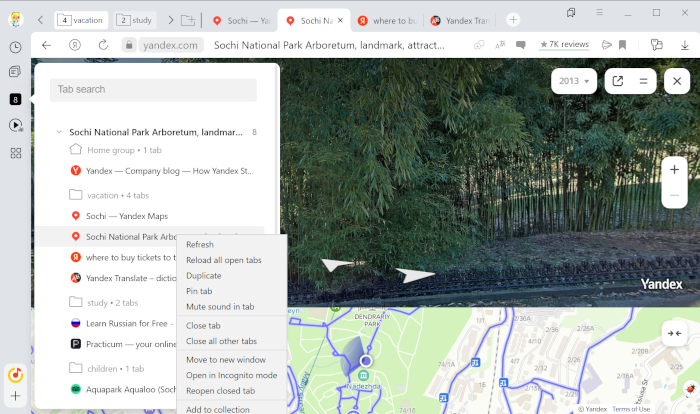Select the study tab group with 2 tabs
The width and height of the screenshot is (700, 414).
135,20
